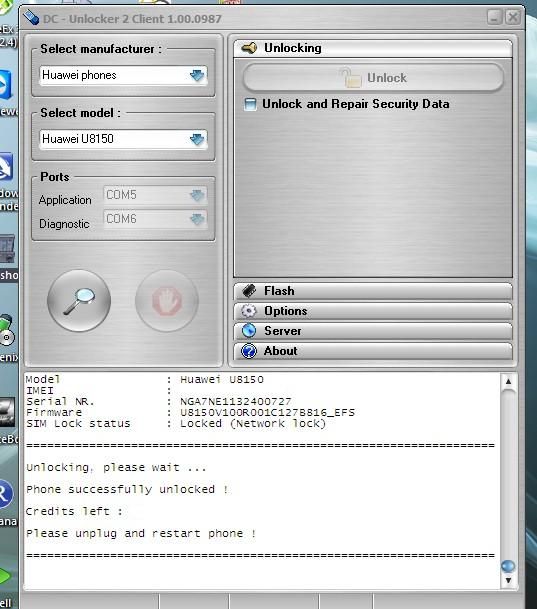This screenshot has height=609, width=537.
Task: Click the serial number NGA7NE1132400727 text
Action: point(236,401)
